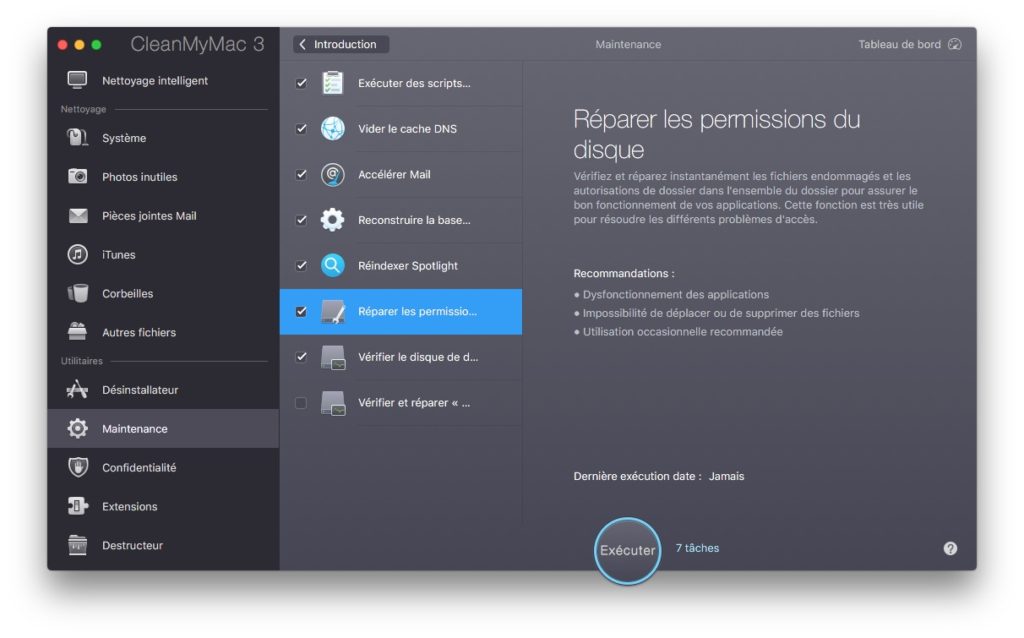Uncheck Reconstruire la base checkbox
The image size is (1024, 638).
301,220
